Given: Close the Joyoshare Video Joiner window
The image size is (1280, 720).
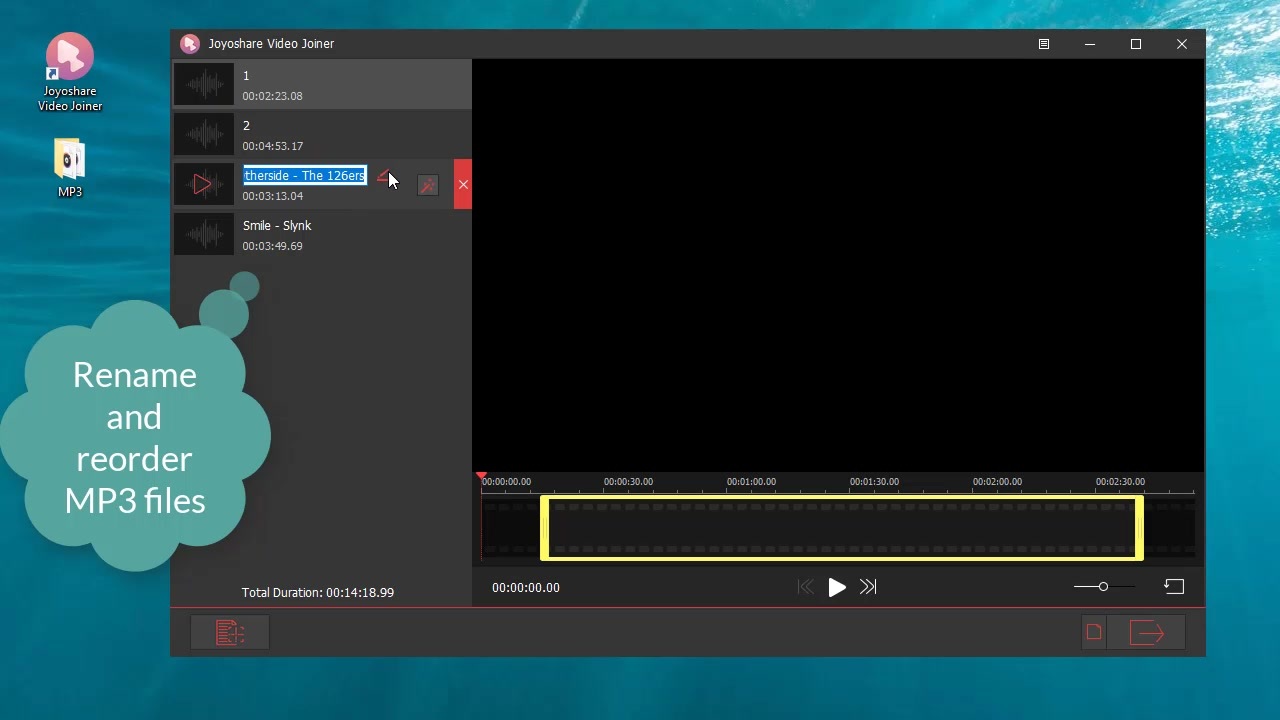Looking at the screenshot, I should [1182, 44].
